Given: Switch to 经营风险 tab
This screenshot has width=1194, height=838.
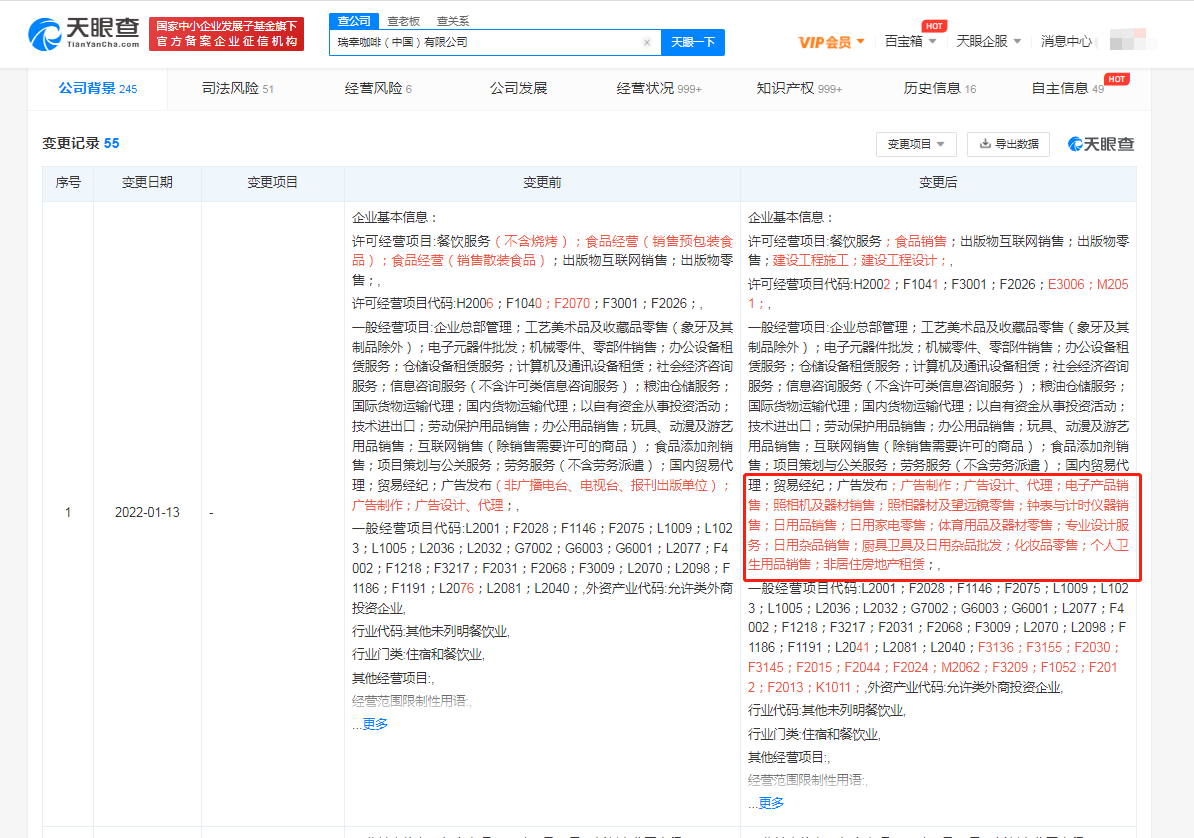Looking at the screenshot, I should (378, 88).
